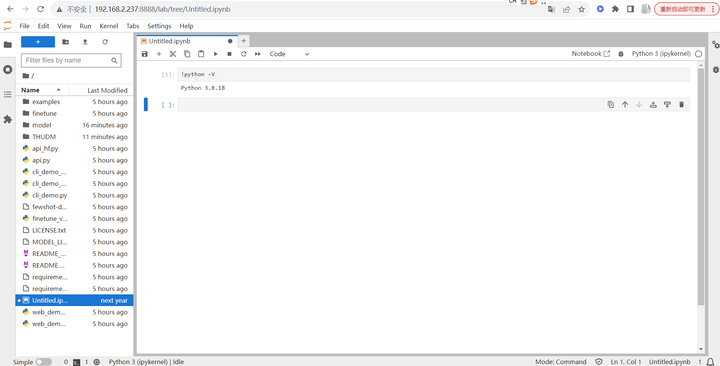Move the active cell up with the arrow icon
The height and width of the screenshot is (366, 720).
(x=625, y=104)
